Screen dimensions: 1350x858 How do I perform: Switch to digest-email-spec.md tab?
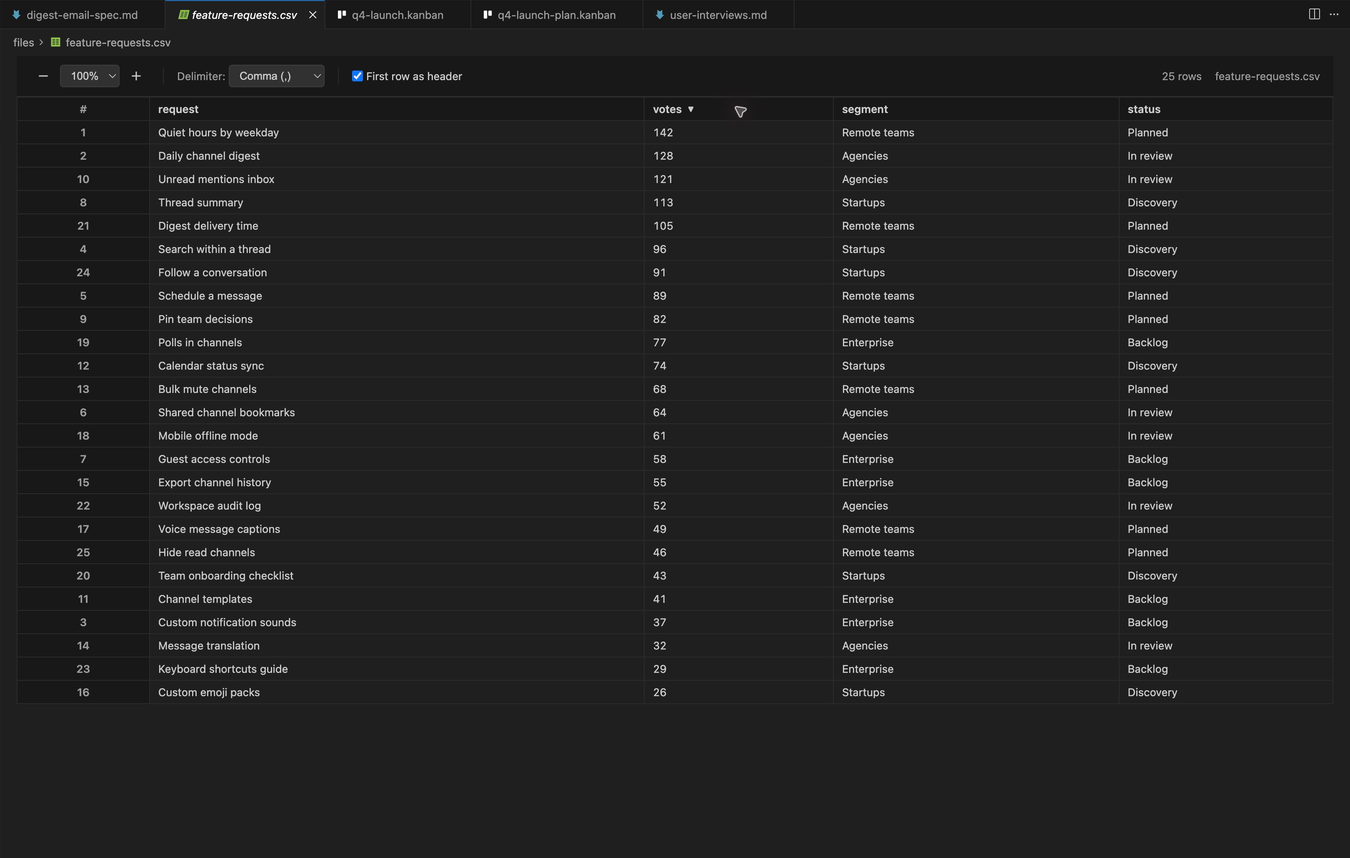(82, 15)
